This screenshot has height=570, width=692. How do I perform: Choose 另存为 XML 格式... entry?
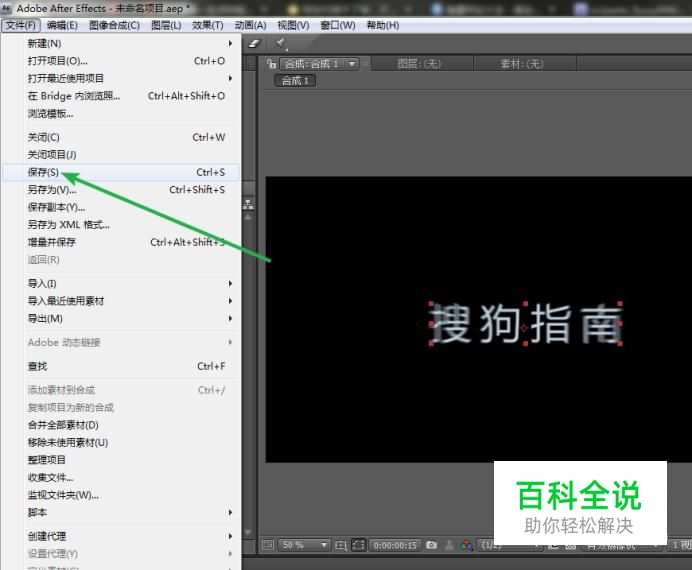122,225
